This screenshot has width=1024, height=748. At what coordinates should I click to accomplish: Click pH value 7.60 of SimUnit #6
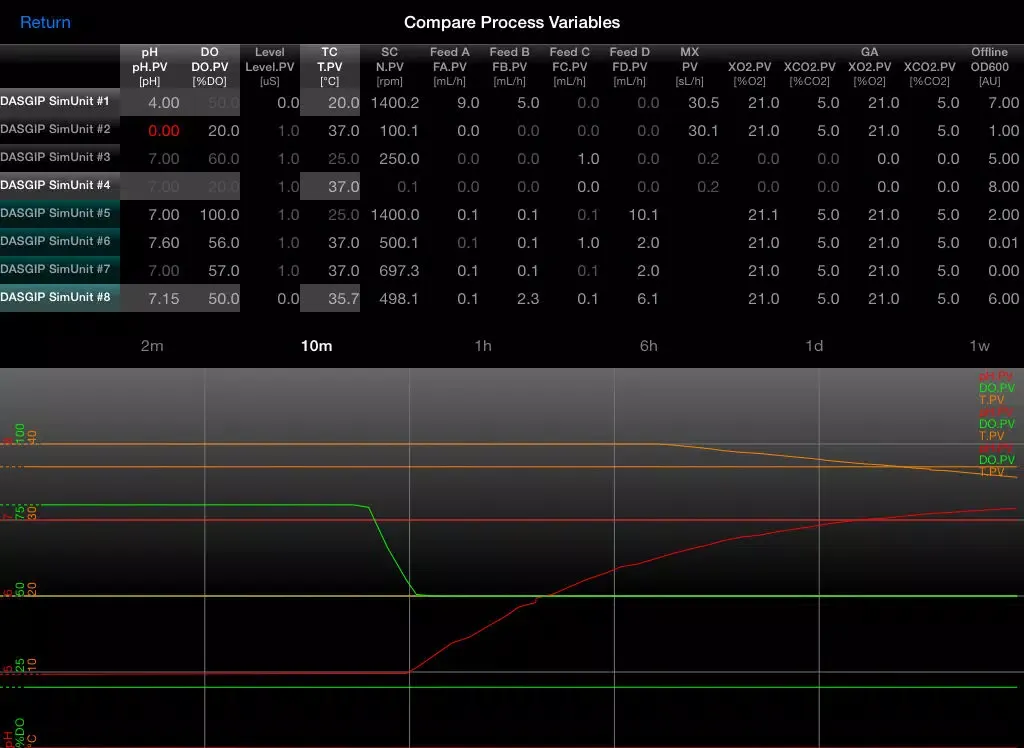pyautogui.click(x=164, y=242)
